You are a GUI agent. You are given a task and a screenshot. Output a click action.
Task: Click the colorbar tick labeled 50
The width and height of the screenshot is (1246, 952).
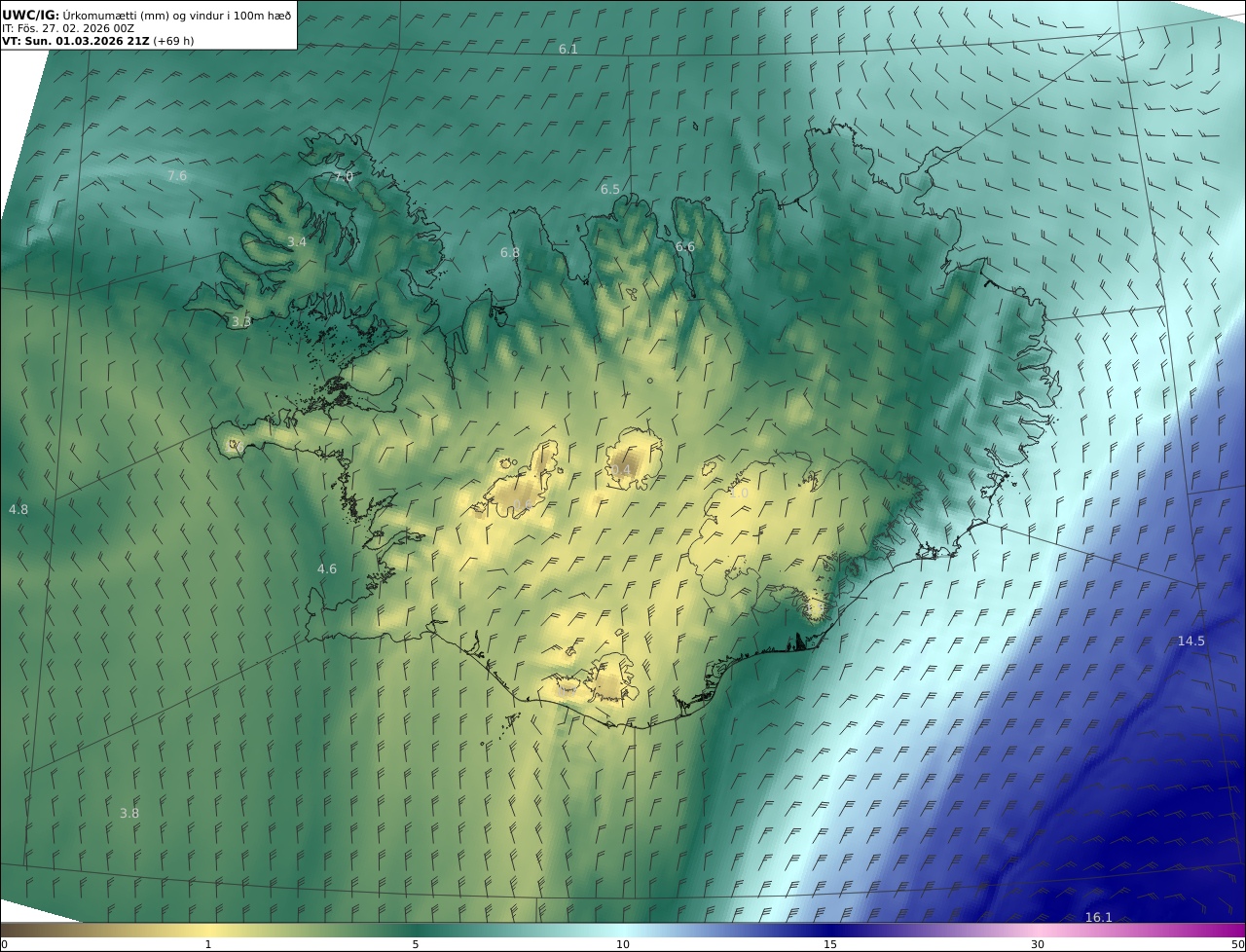coord(1238,944)
